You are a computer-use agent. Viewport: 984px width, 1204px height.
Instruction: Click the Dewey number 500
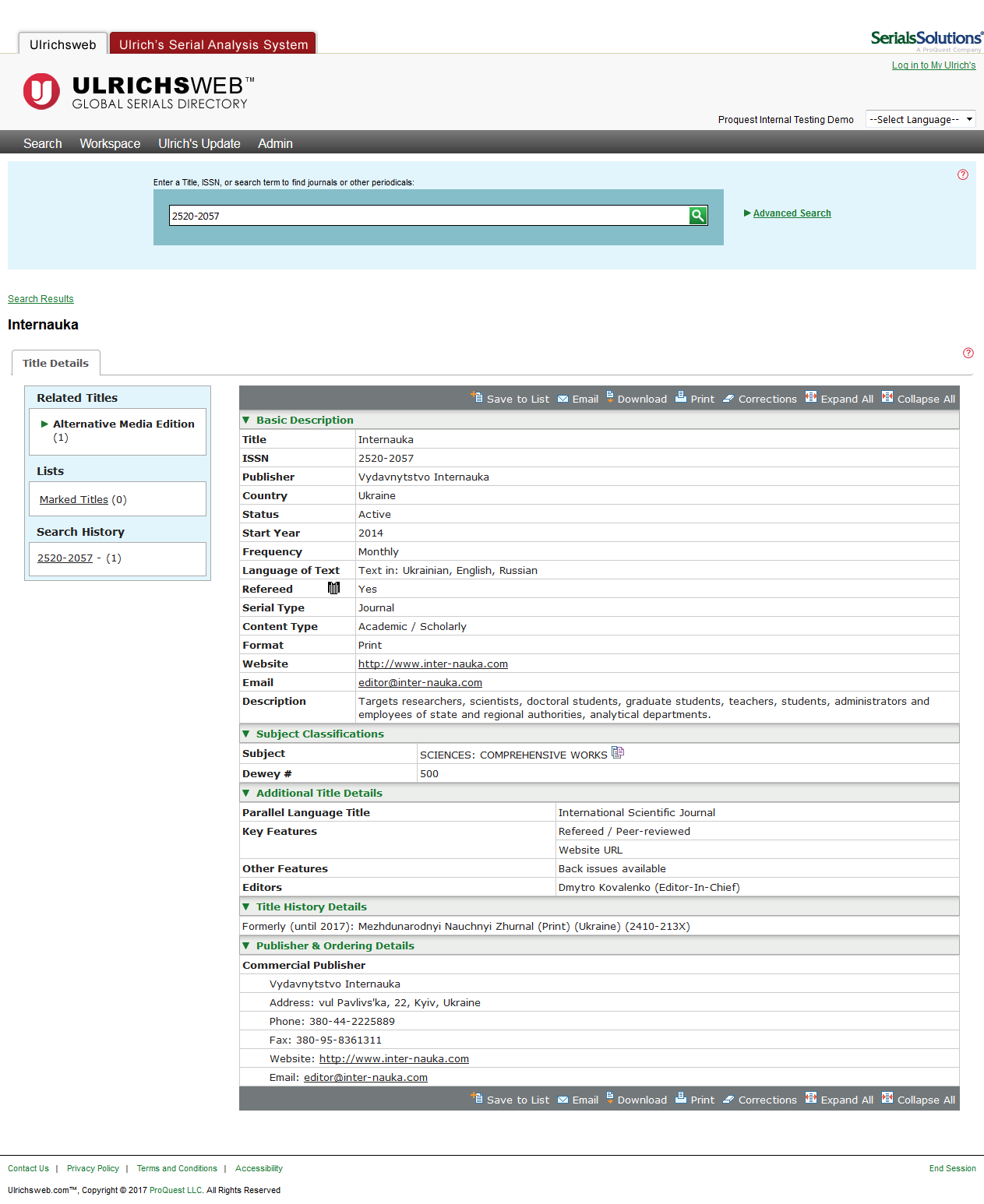click(429, 773)
